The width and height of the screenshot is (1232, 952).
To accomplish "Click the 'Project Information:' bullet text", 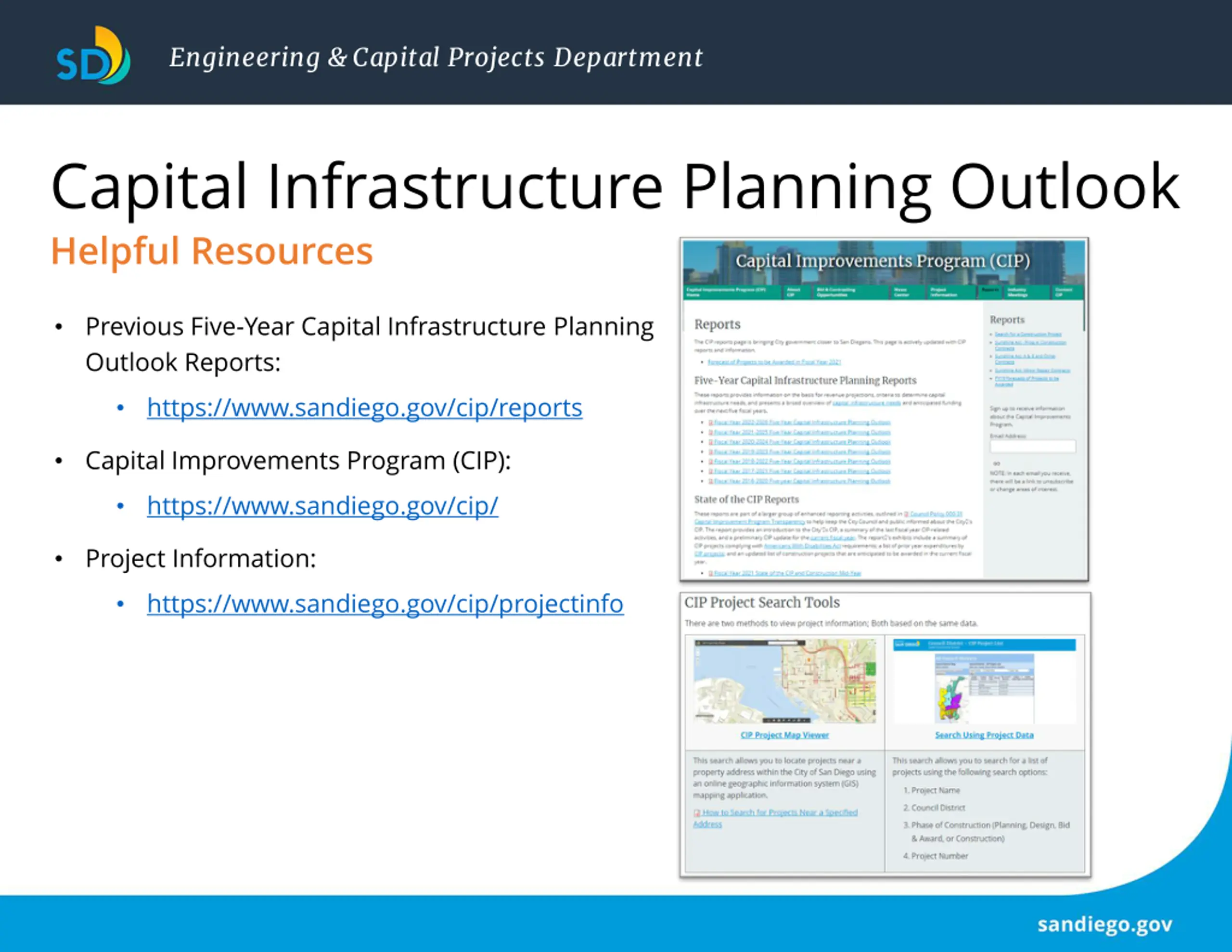I will [201, 558].
